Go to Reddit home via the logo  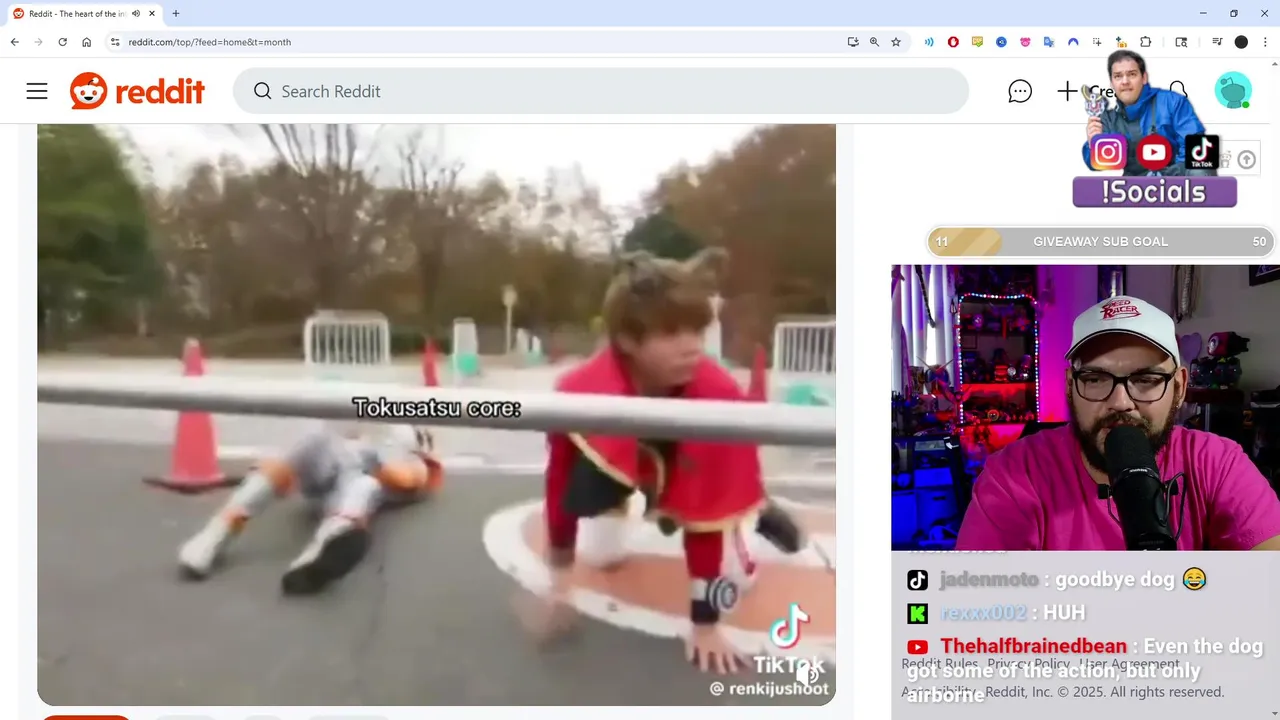tap(137, 91)
